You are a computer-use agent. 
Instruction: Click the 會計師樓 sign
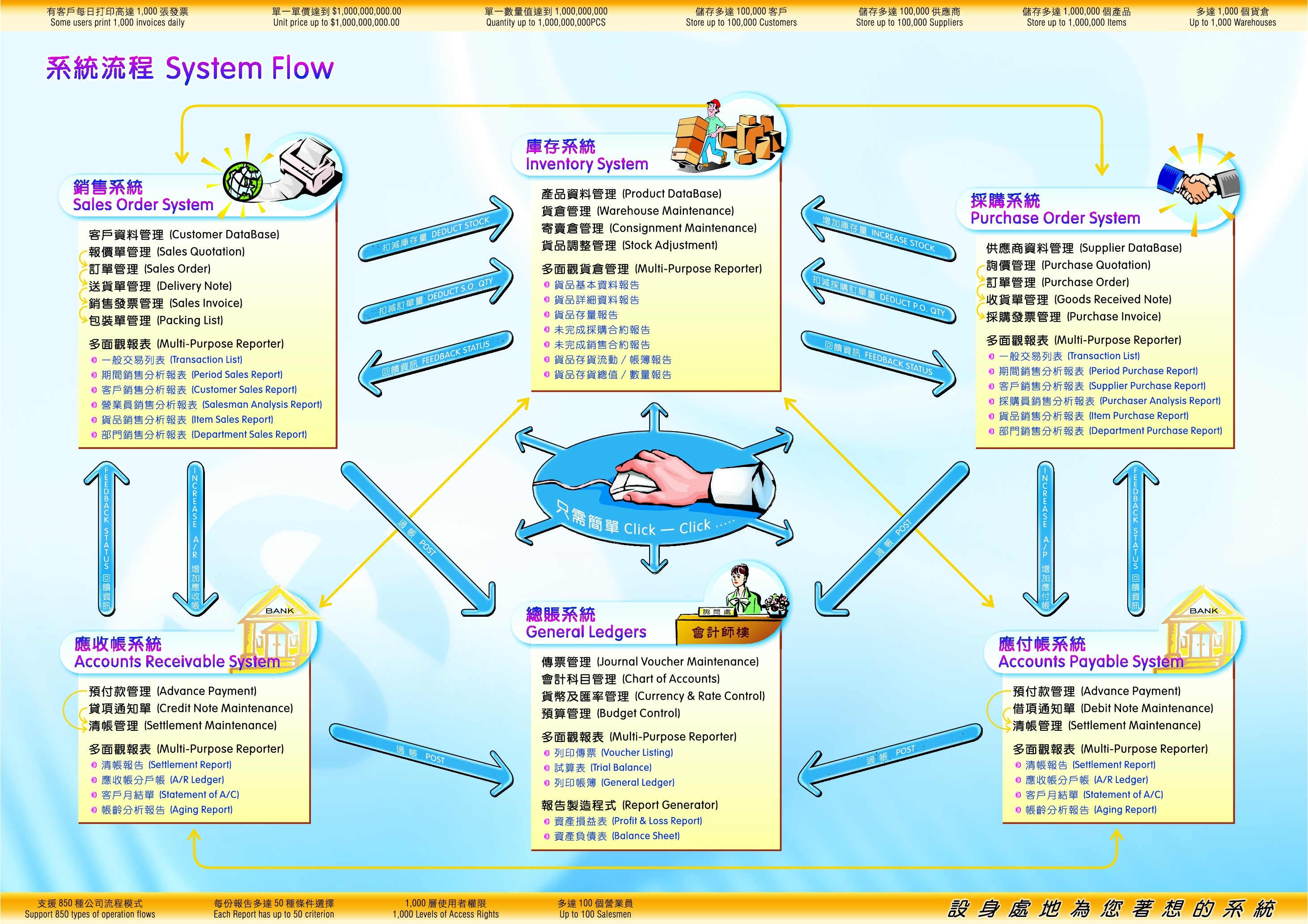721,632
